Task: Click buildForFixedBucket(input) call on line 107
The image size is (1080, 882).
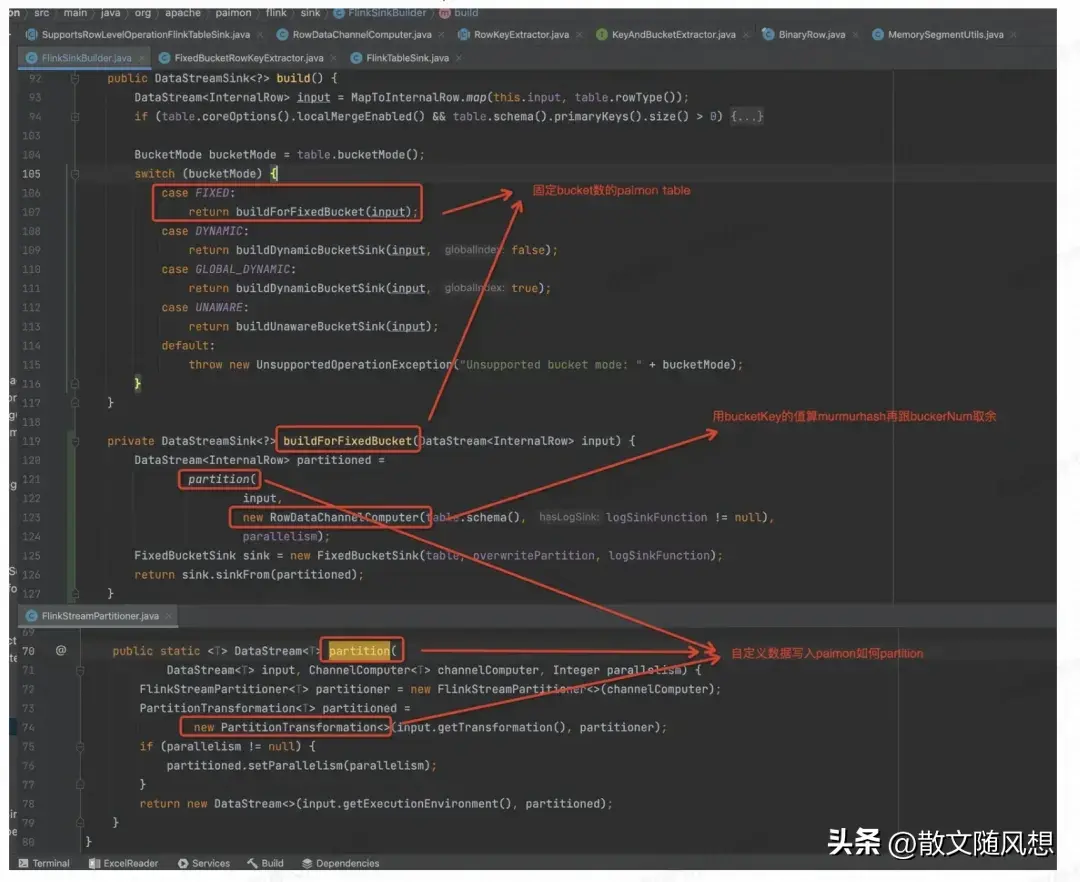Action: click(x=324, y=212)
